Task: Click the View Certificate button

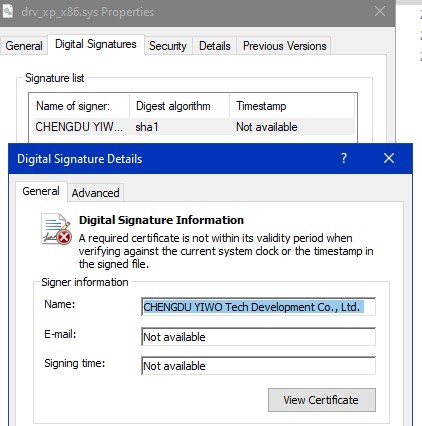Action: point(322,400)
